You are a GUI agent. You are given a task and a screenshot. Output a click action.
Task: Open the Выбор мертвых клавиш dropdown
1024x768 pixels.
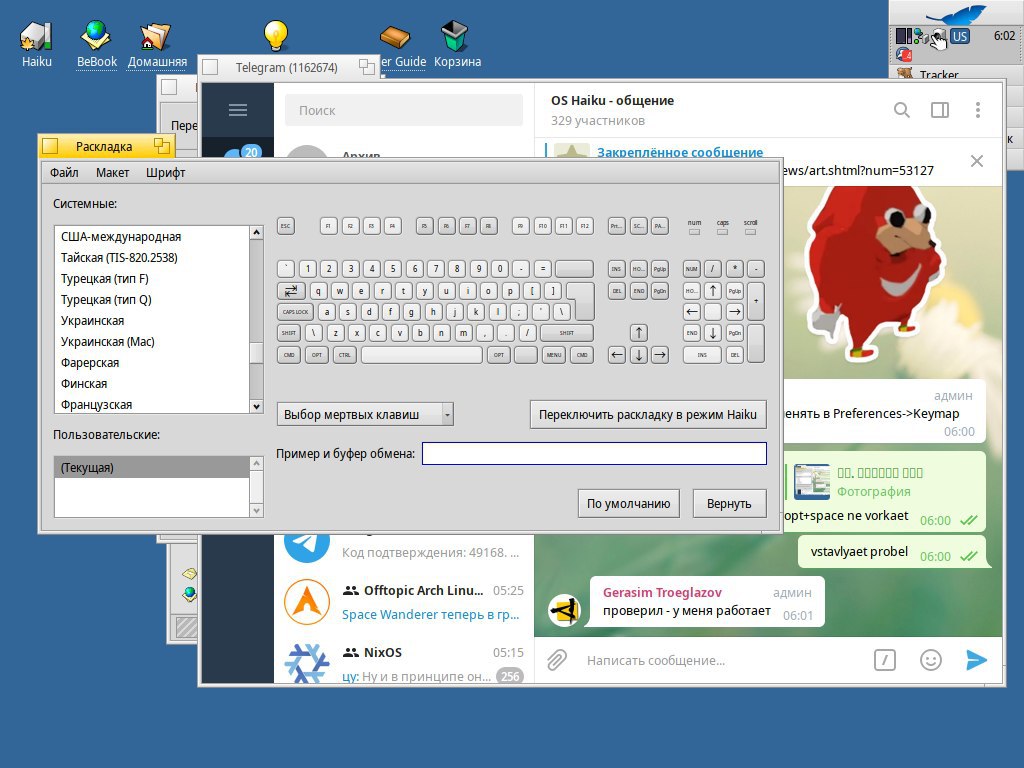click(365, 414)
